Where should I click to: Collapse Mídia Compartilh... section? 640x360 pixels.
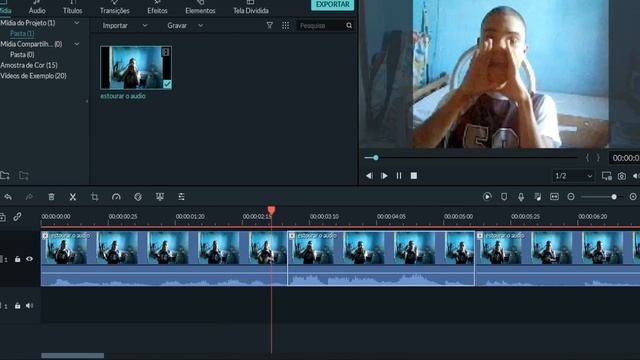[x=77, y=44]
